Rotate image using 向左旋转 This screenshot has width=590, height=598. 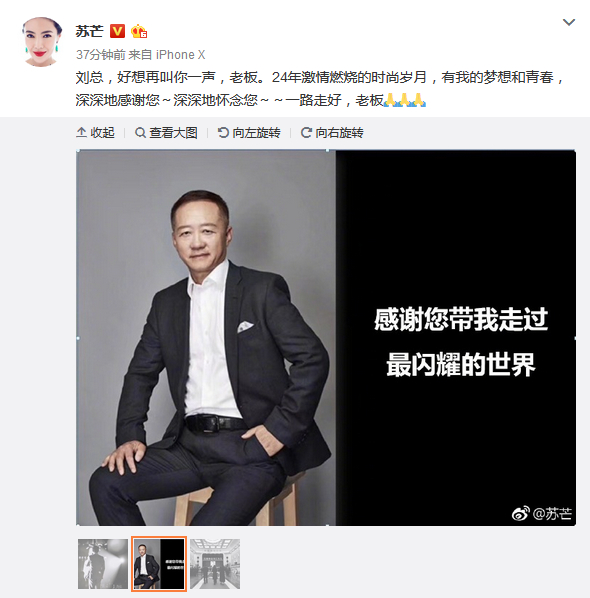tap(249, 133)
